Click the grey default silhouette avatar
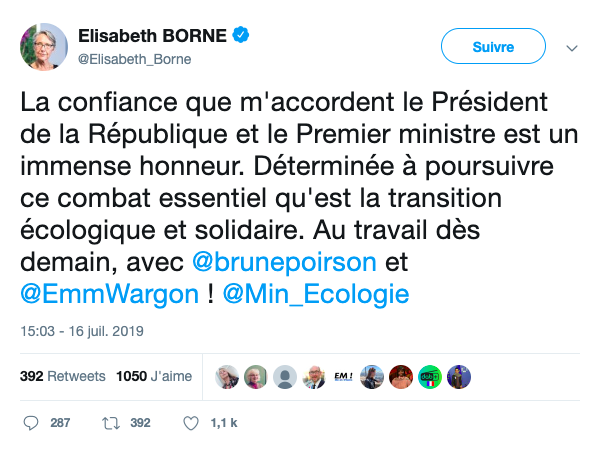Screen dimensions: 616x462 [286, 377]
